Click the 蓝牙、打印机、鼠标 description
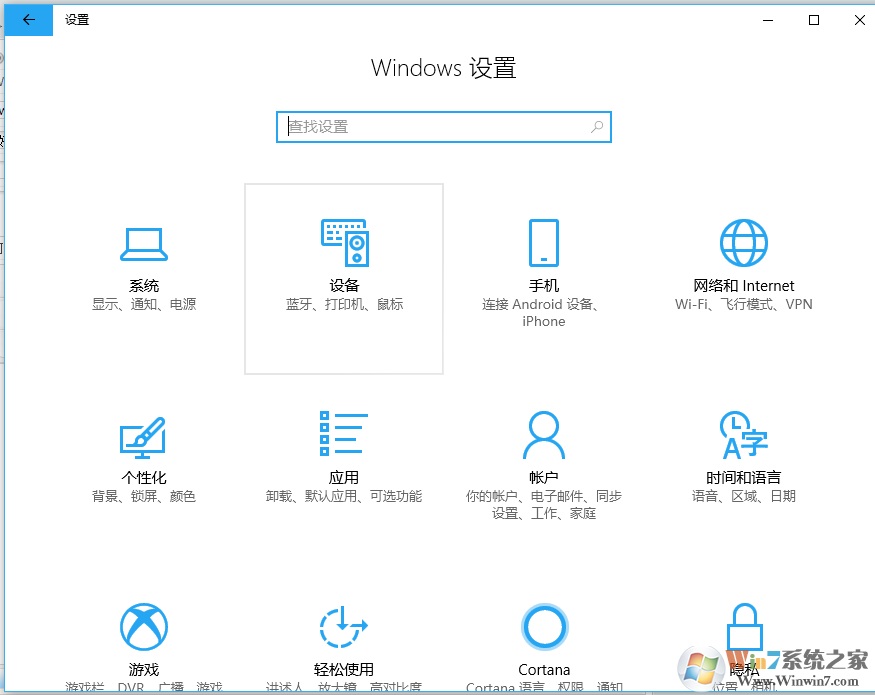The image size is (875, 695). 344,304
